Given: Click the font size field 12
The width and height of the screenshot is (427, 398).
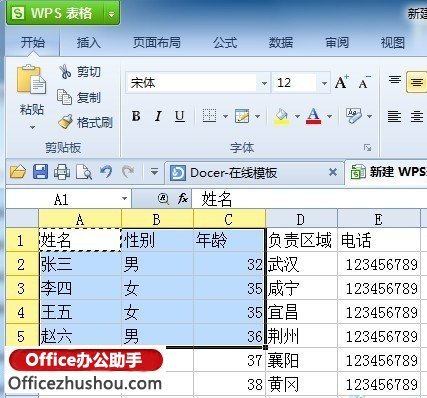Looking at the screenshot, I should coord(295,83).
